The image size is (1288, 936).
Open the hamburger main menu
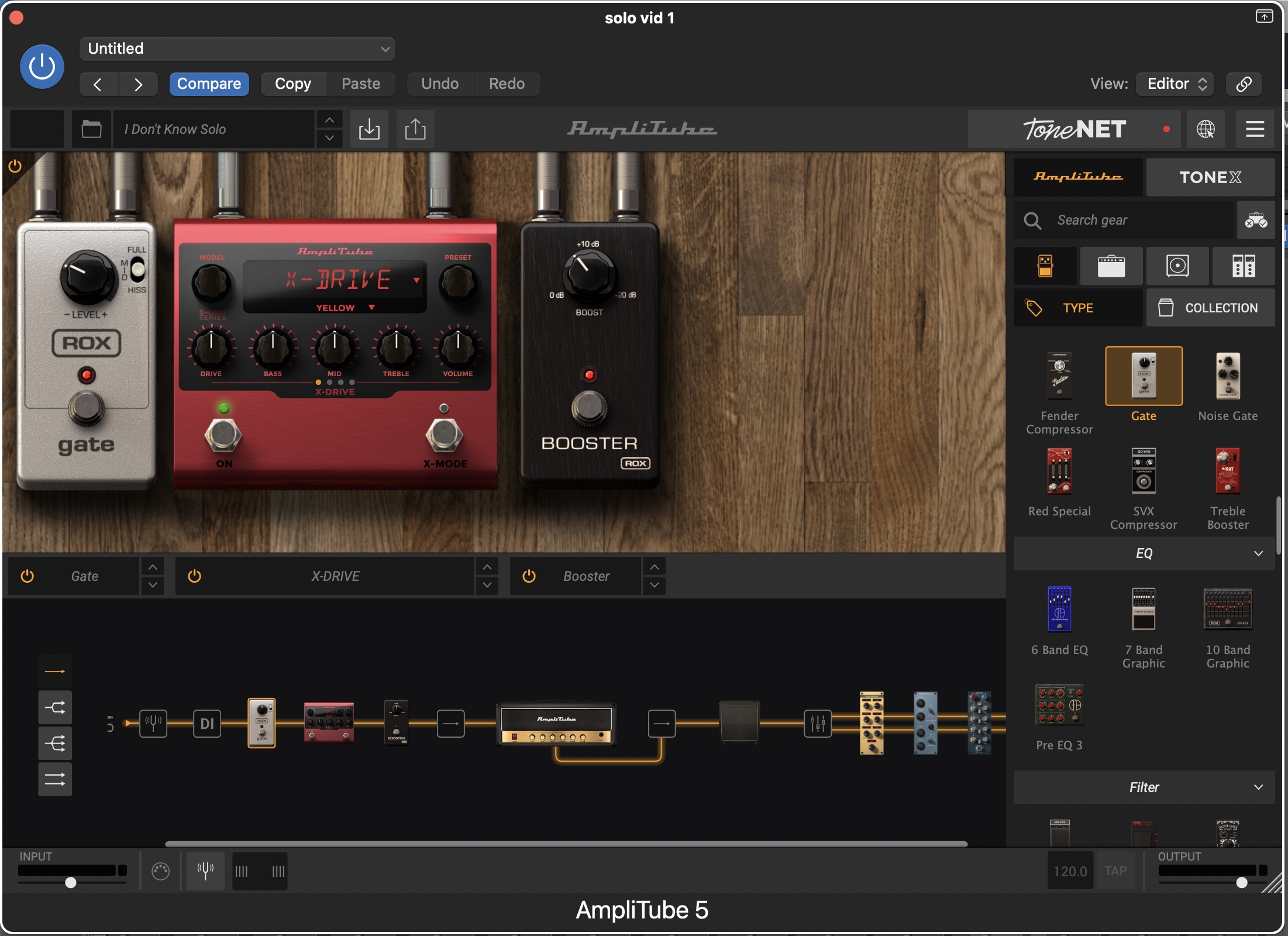pyautogui.click(x=1255, y=129)
